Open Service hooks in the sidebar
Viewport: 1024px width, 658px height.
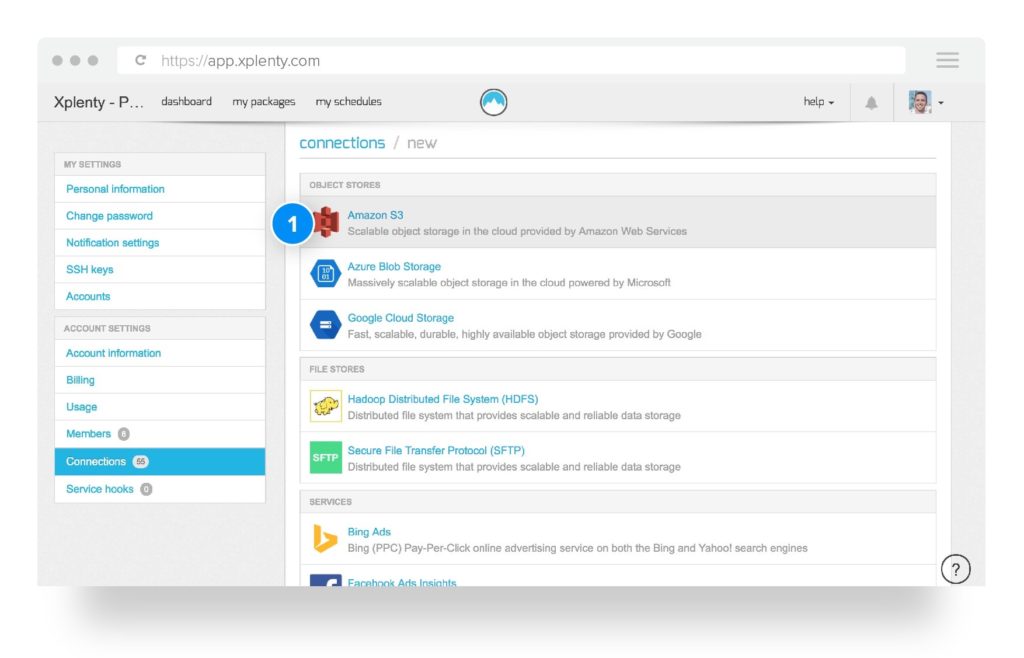[99, 489]
